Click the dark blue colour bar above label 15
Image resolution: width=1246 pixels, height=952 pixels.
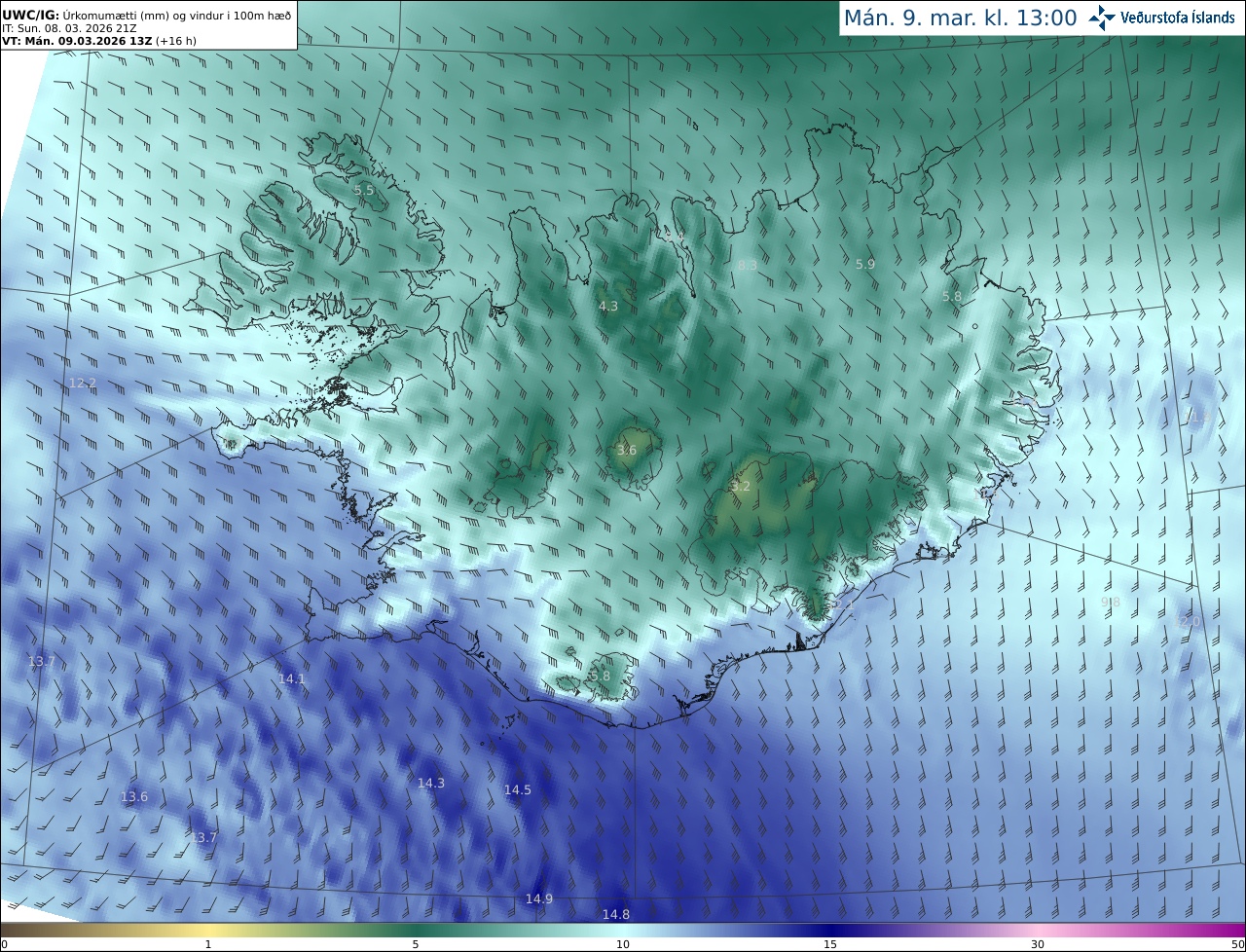pyautogui.click(x=830, y=931)
